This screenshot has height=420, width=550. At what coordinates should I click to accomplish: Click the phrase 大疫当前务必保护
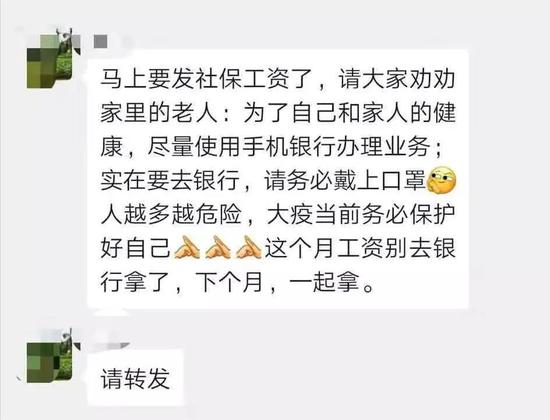click(x=361, y=214)
